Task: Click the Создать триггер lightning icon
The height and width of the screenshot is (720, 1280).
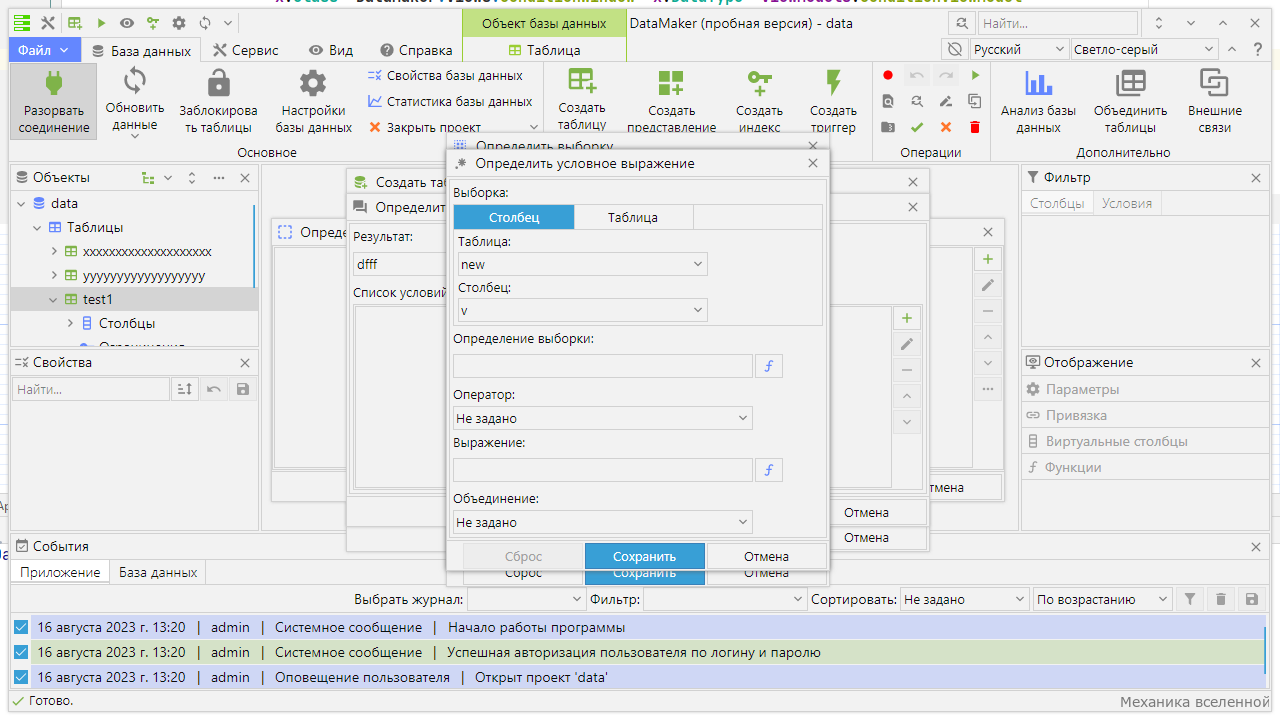Action: point(833,82)
